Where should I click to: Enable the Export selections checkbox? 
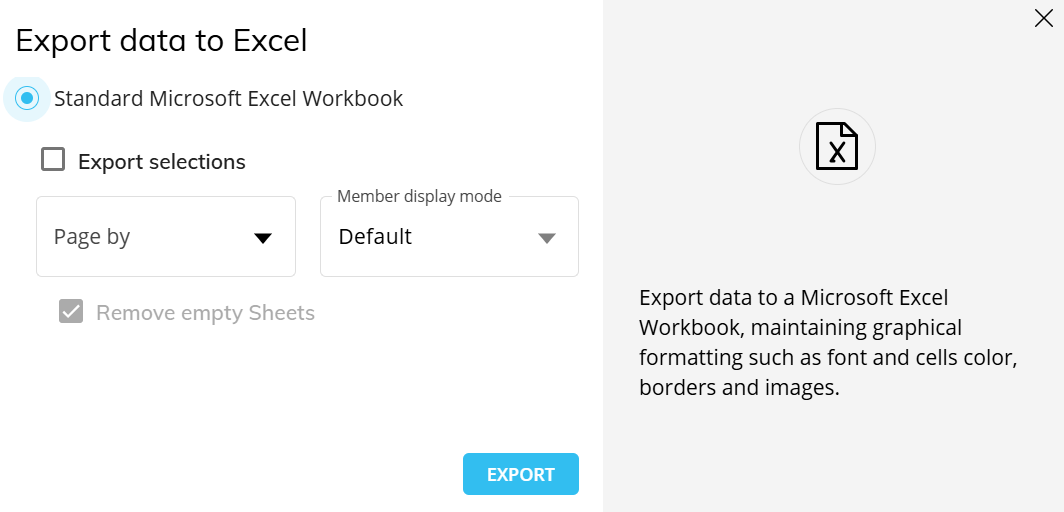pos(53,160)
